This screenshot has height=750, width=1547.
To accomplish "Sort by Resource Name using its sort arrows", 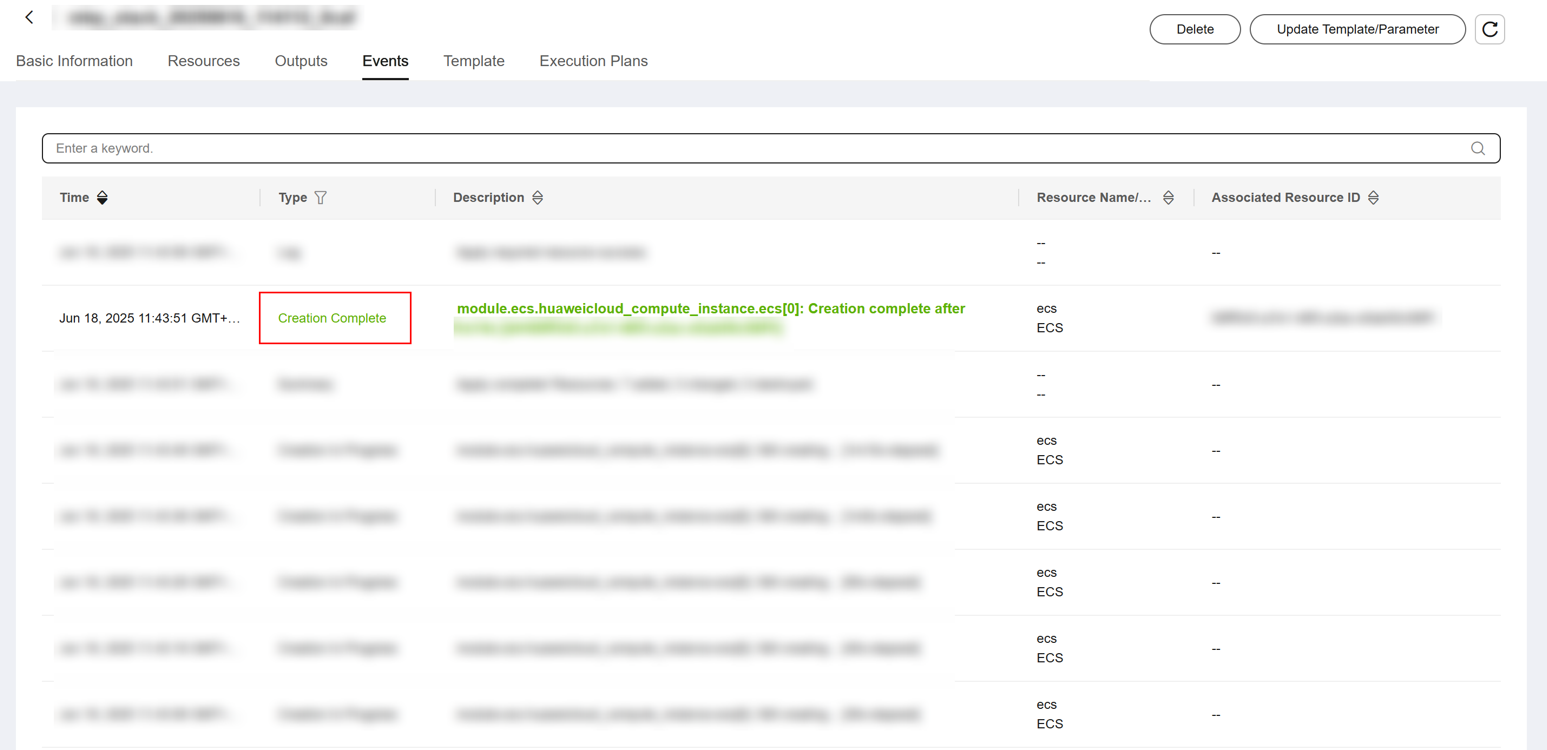I will tap(1168, 198).
